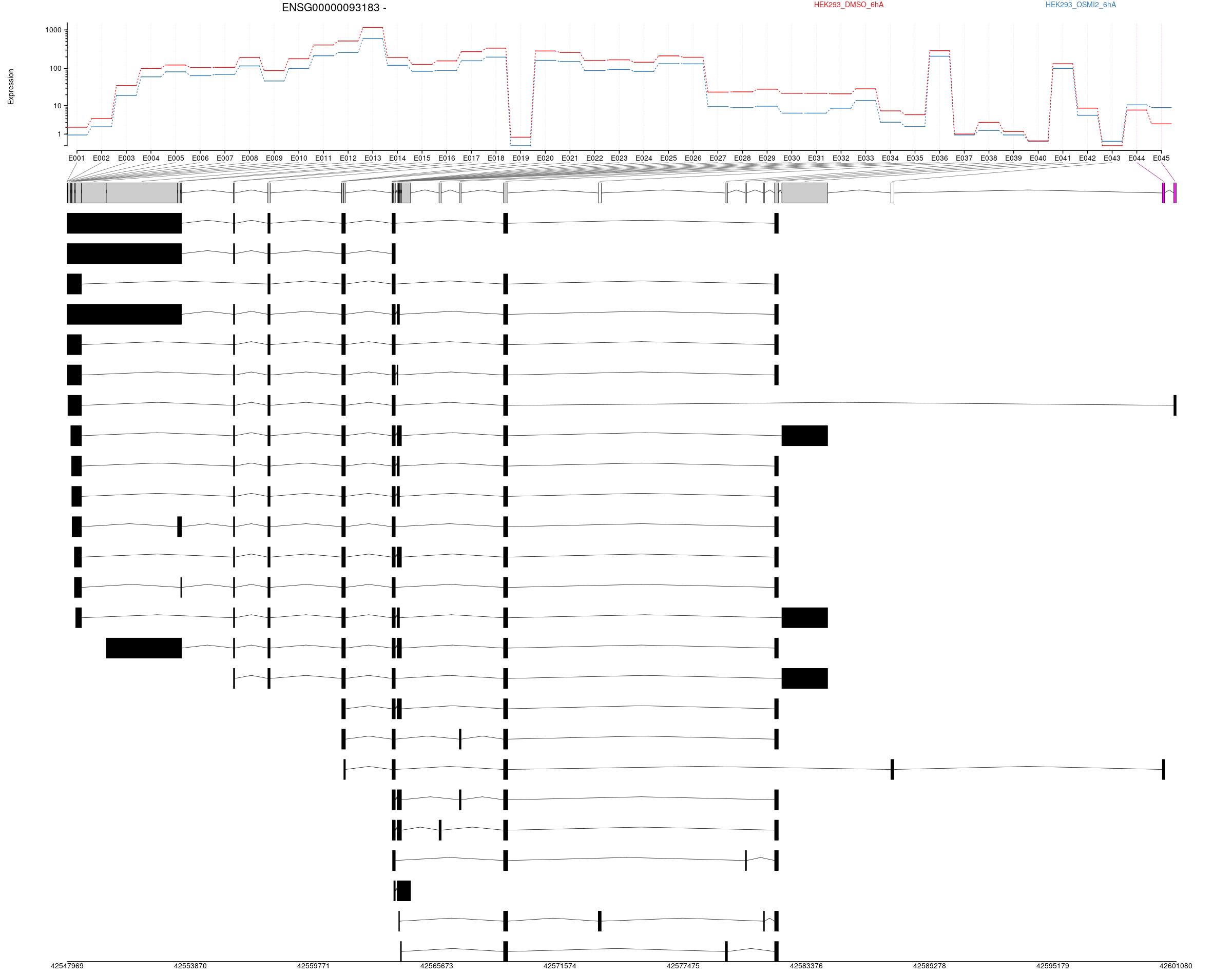Click genomic coordinate 42565673
The height and width of the screenshot is (975, 1232).
point(437,966)
